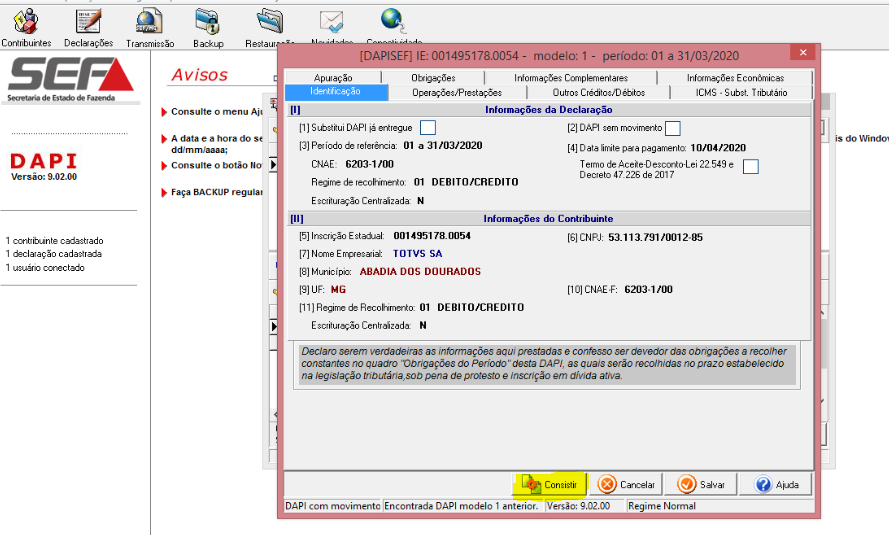Viewport: 889px width, 535px height.
Task: Click the 'Consulte o menu' notice line
Action: coord(217,112)
